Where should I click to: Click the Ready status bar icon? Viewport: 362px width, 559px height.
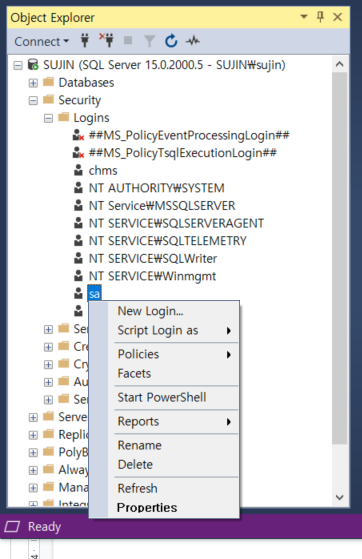coord(12,527)
